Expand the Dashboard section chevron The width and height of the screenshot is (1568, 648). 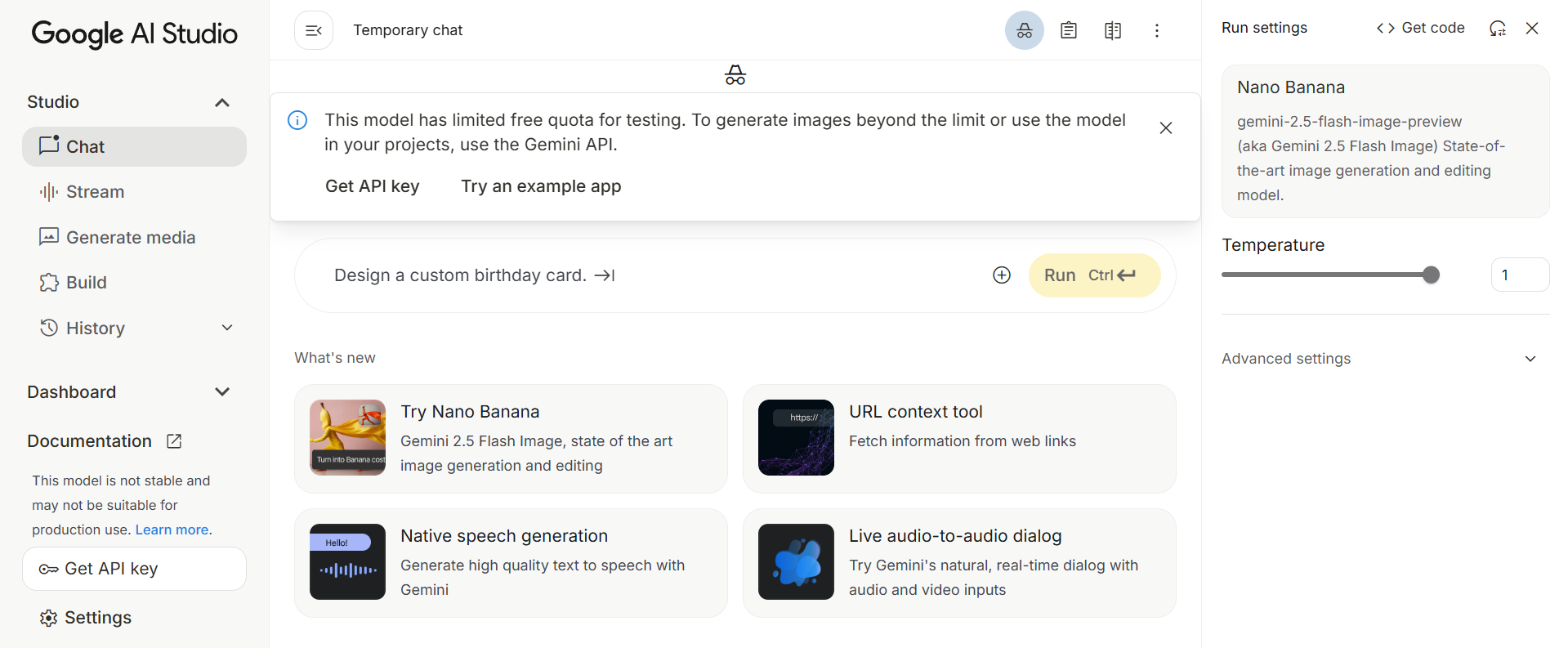[x=222, y=392]
